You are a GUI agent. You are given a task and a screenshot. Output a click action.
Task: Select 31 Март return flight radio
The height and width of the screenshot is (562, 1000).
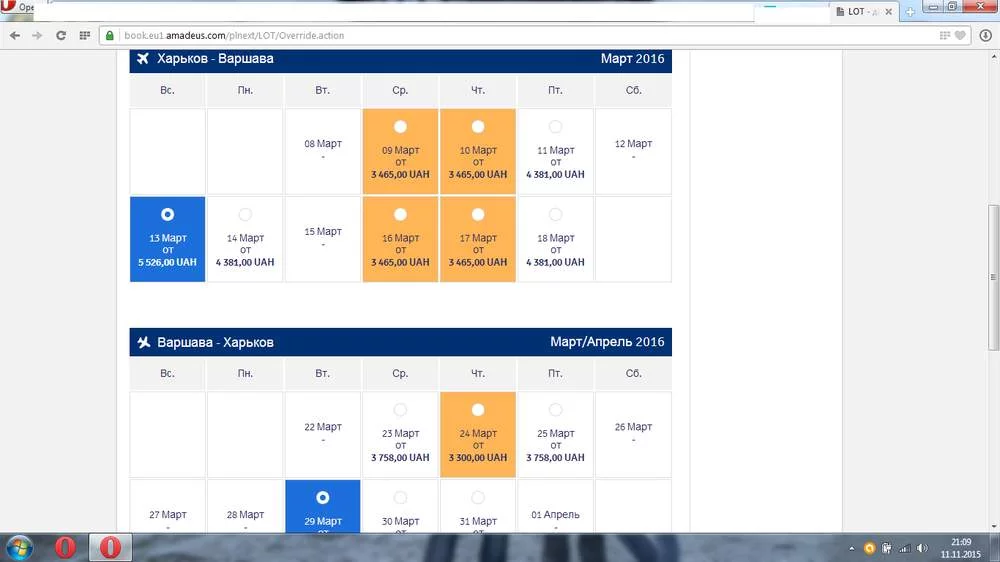478,498
